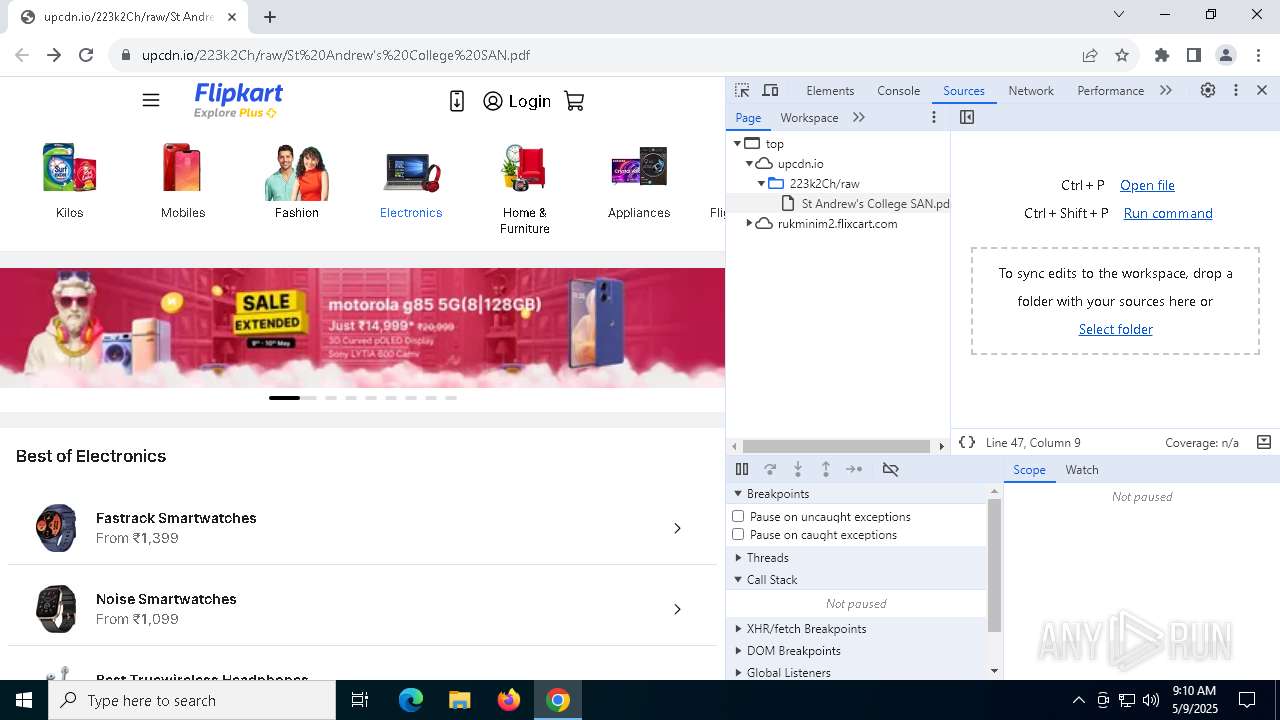1280x720 pixels.
Task: Click the Select folder link
Action: click(x=1115, y=329)
